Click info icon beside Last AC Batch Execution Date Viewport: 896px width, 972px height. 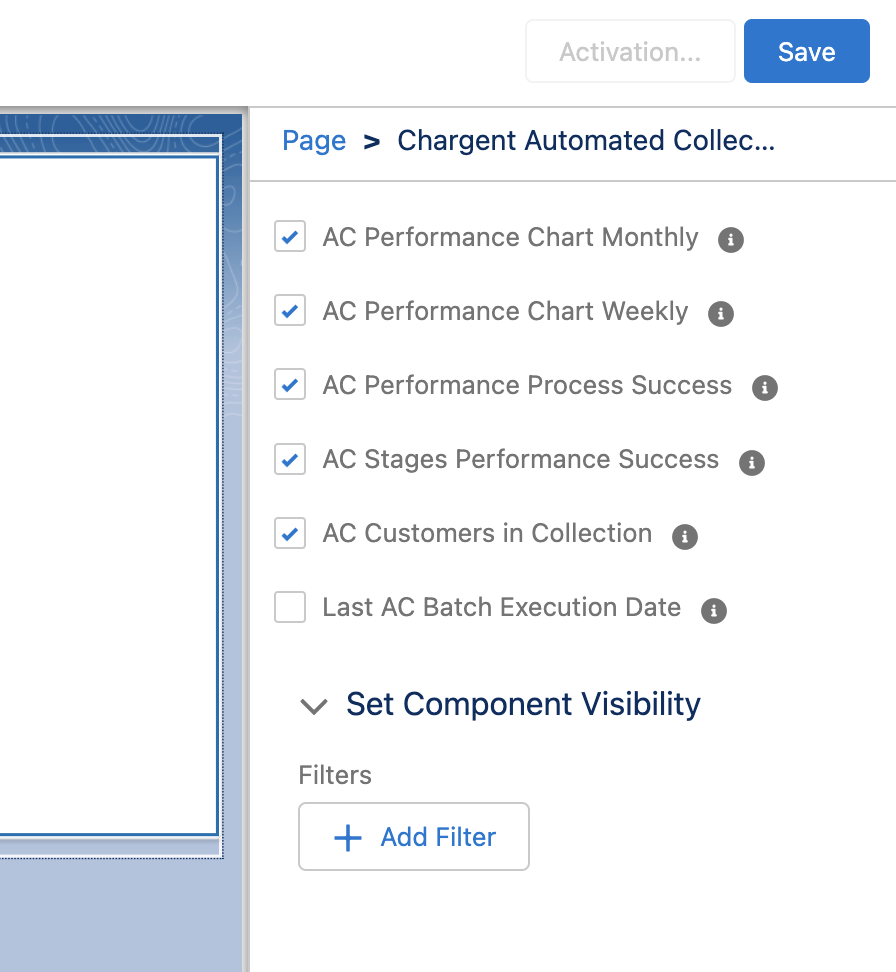714,611
